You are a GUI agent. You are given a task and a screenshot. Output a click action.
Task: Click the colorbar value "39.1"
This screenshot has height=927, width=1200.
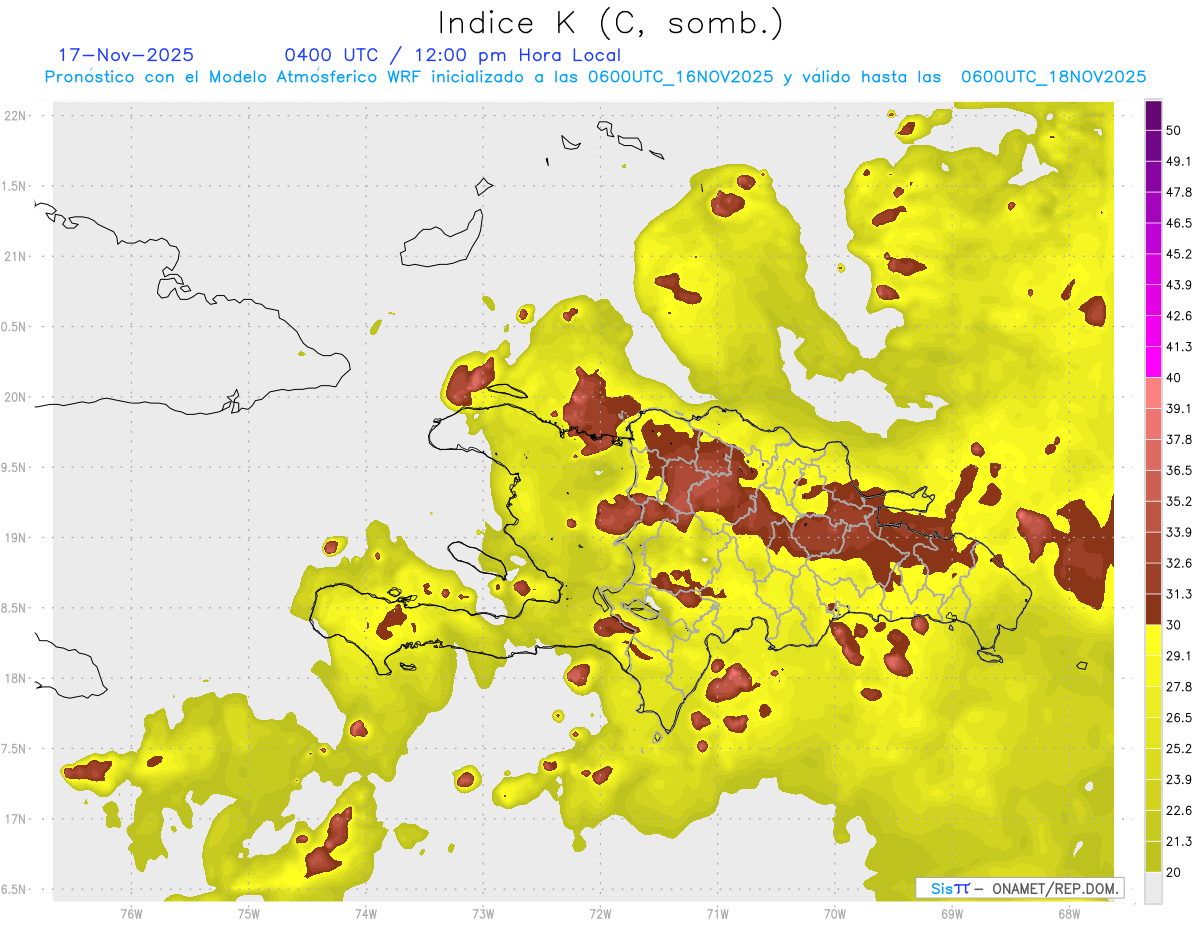pos(1179,408)
